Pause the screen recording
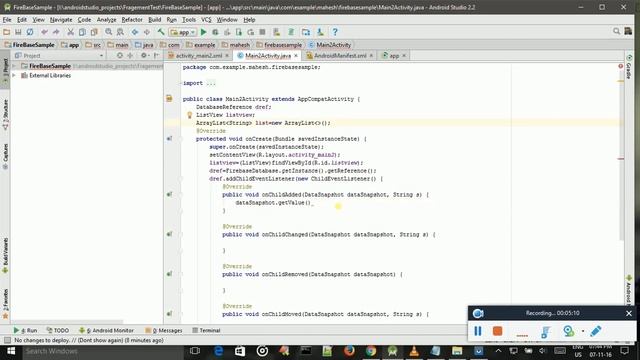Image resolution: width=640 pixels, height=360 pixels. [x=478, y=331]
